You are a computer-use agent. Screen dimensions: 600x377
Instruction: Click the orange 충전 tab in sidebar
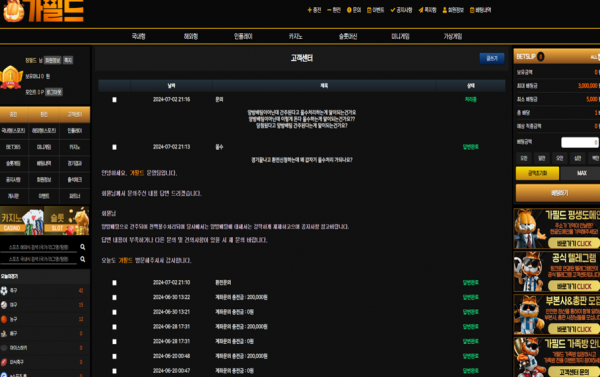point(13,114)
